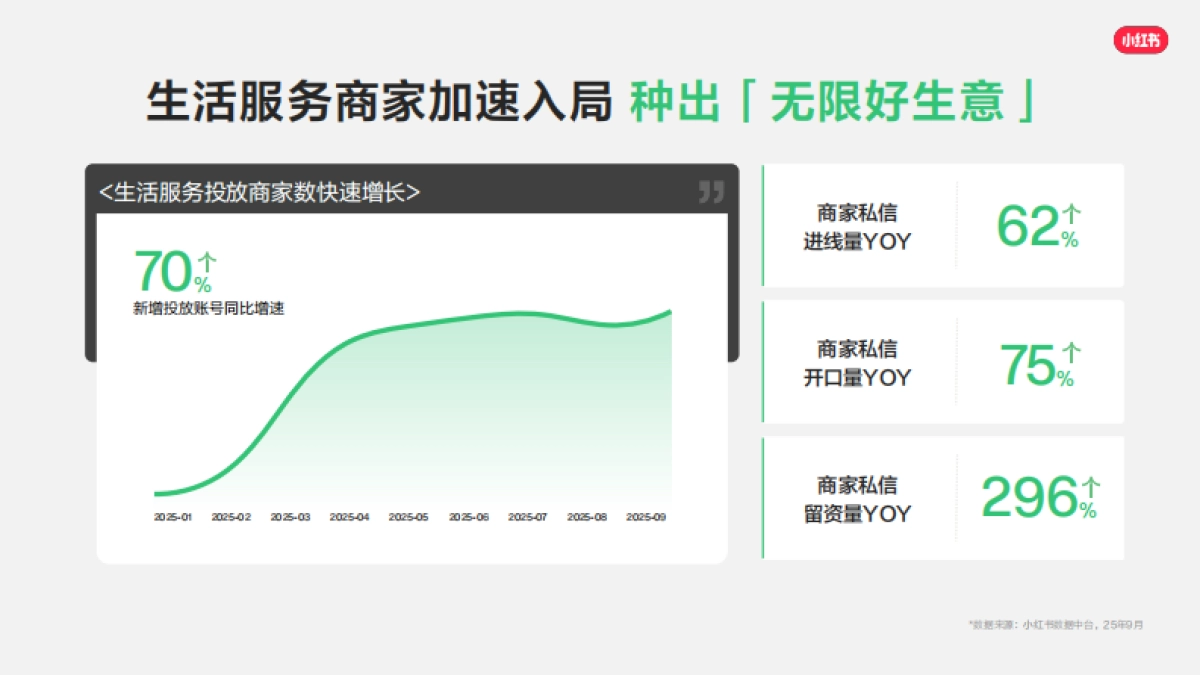This screenshot has height=675, width=1200.
Task: Select the 商家私信进线量YOY card
Action: pyautogui.click(x=943, y=225)
